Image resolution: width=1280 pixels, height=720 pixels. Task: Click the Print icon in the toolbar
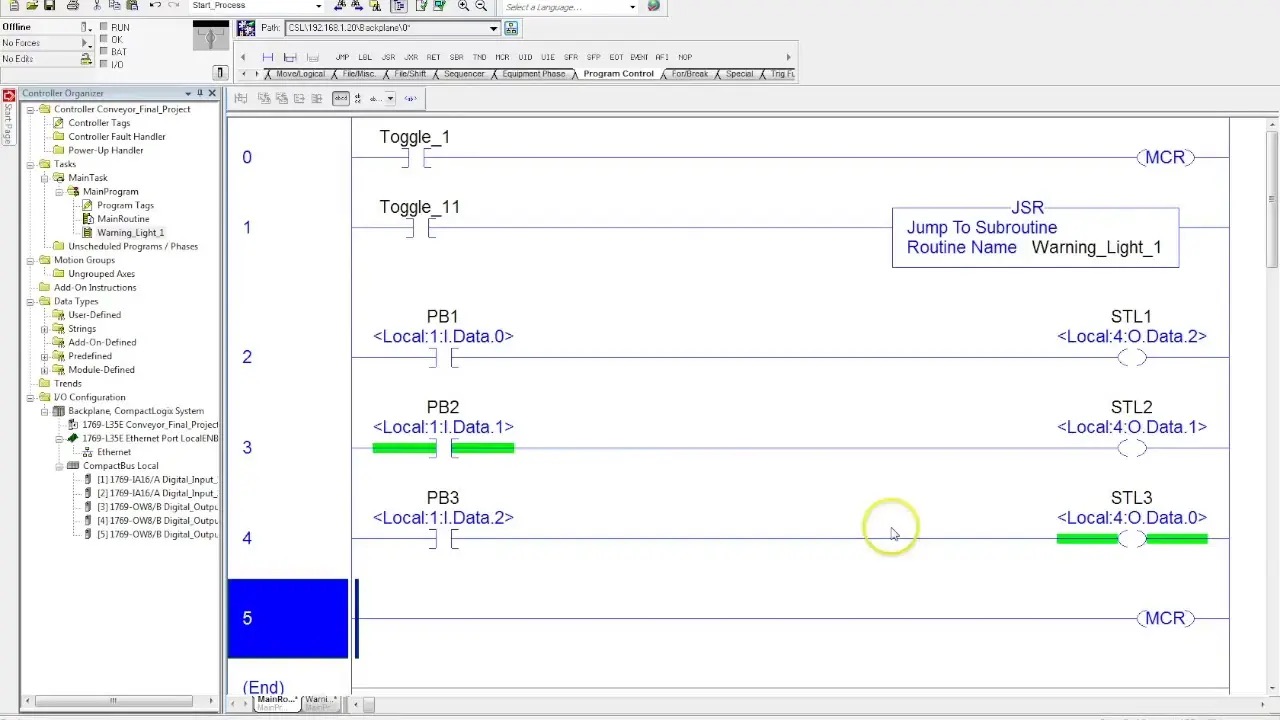coord(74,6)
